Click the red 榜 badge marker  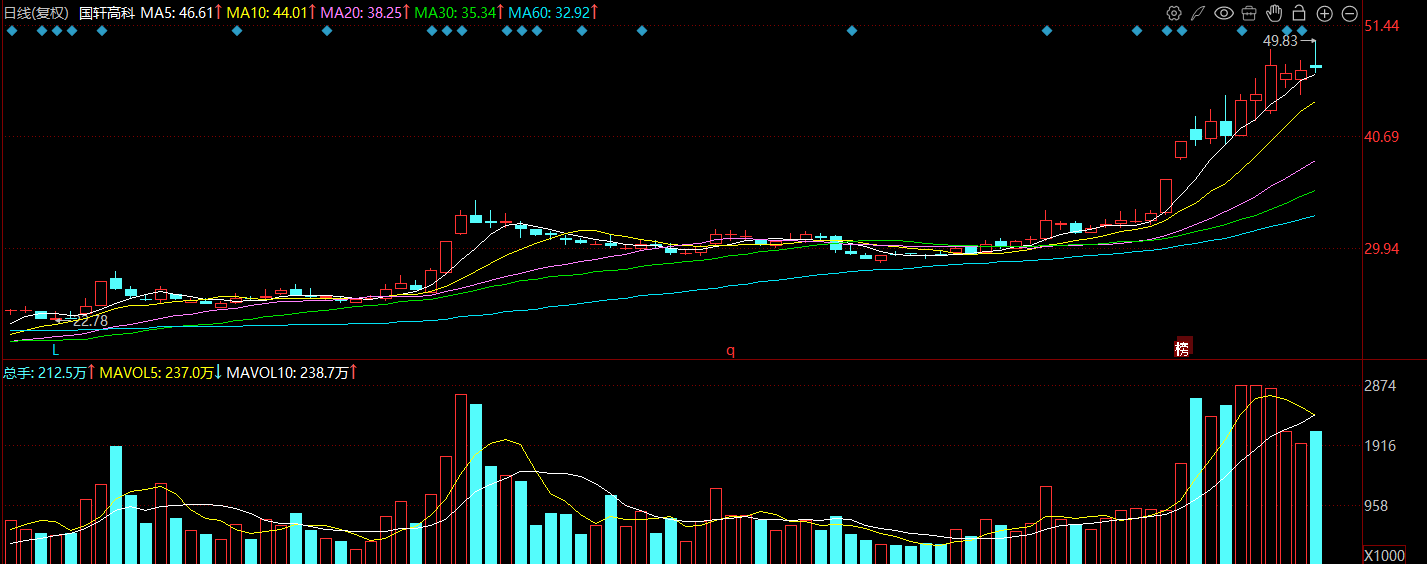coord(1183,348)
